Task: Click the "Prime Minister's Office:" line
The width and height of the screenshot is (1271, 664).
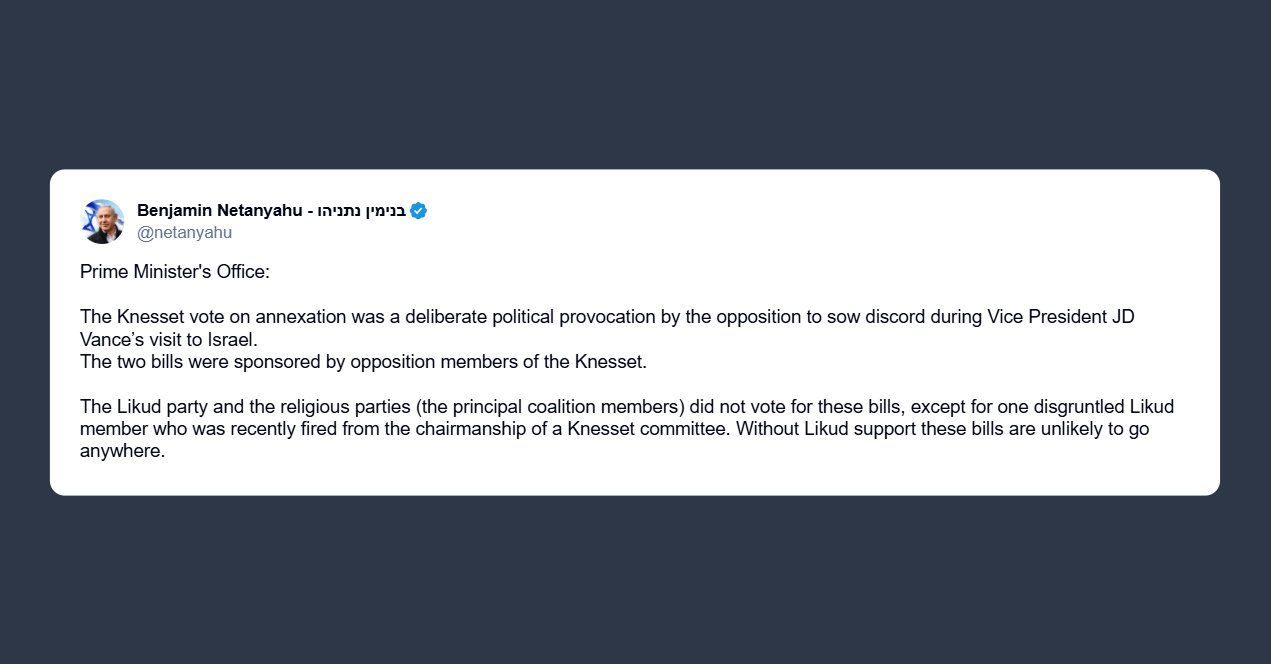Action: (175, 272)
